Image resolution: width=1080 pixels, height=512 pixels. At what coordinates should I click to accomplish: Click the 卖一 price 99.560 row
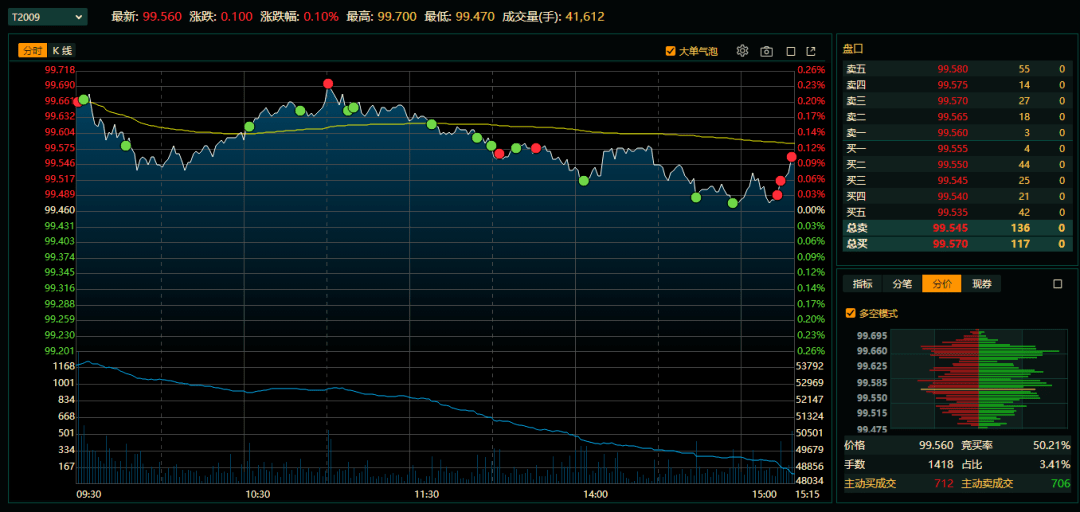(x=952, y=133)
